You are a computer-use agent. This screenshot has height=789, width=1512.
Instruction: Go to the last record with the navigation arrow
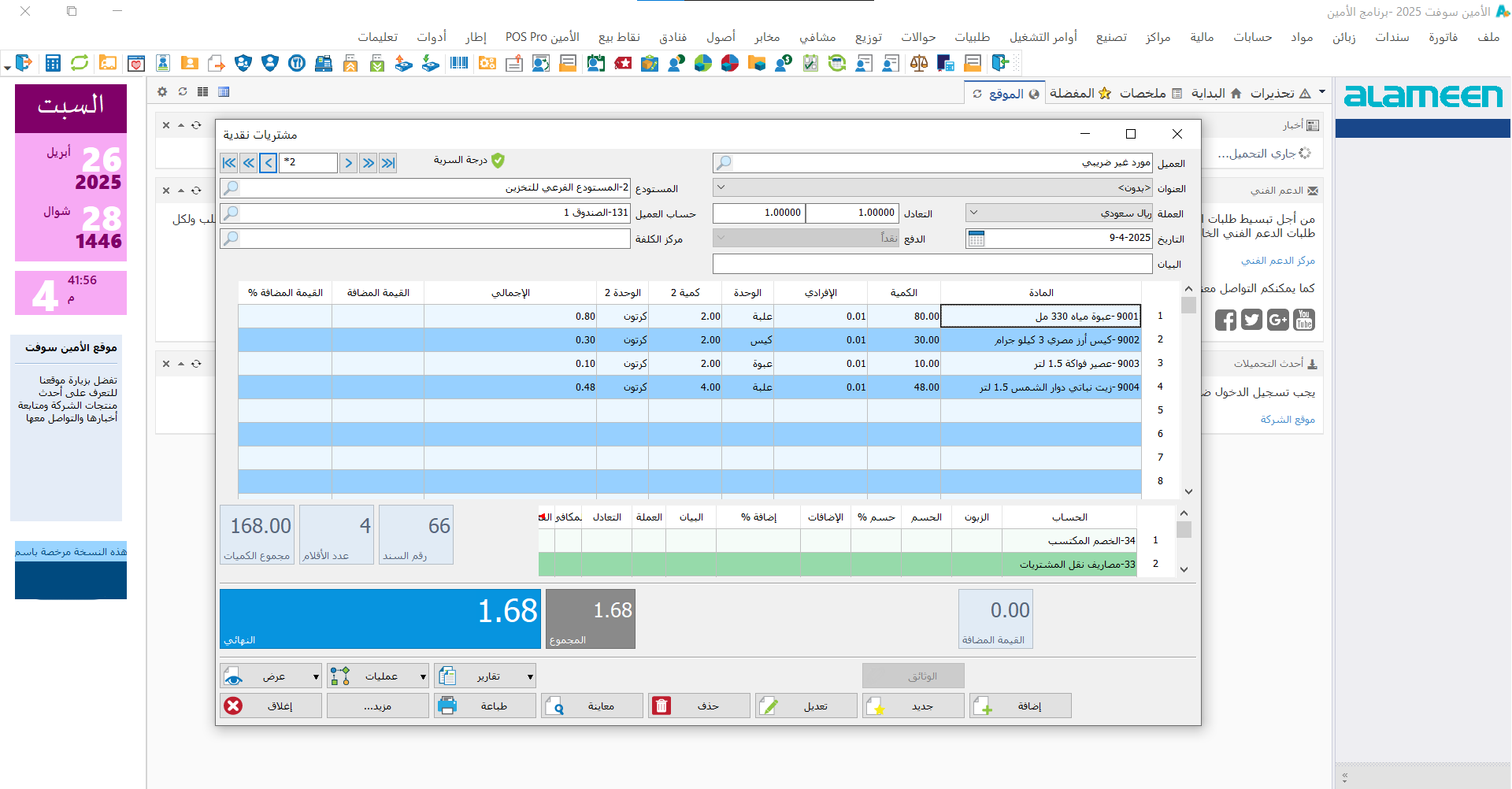388,163
